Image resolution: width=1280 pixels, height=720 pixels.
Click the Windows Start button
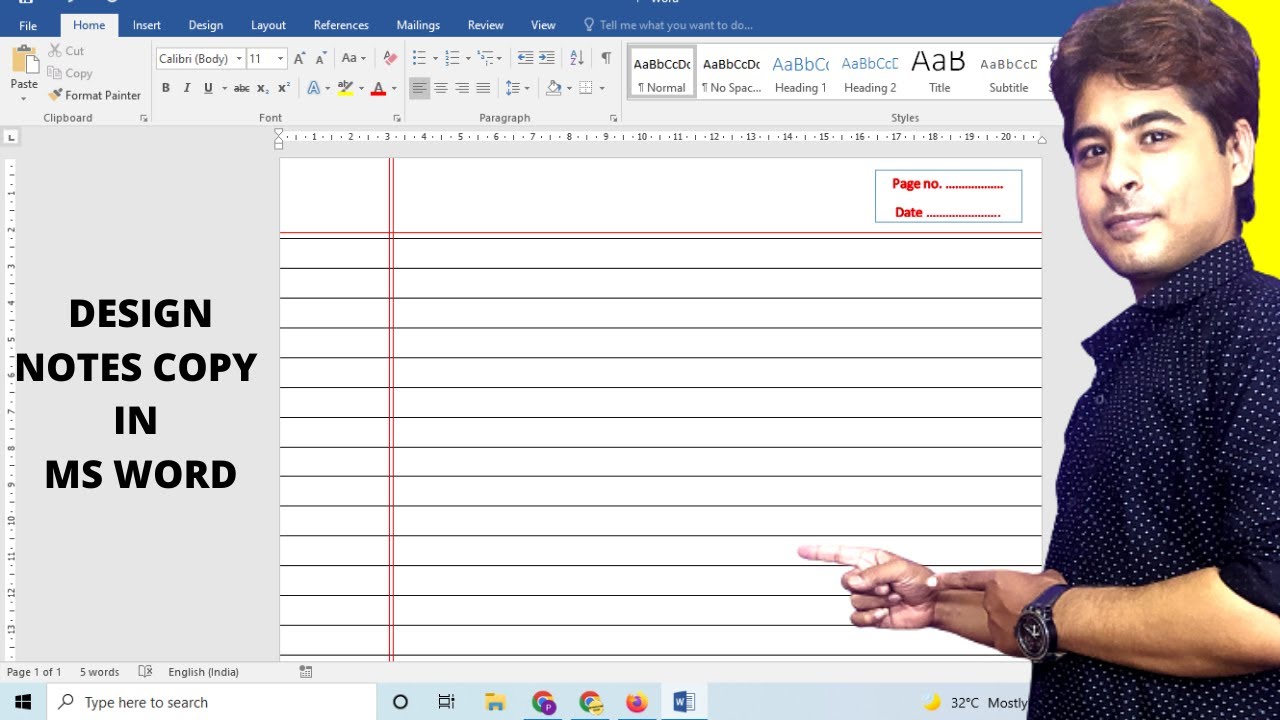pos(23,702)
